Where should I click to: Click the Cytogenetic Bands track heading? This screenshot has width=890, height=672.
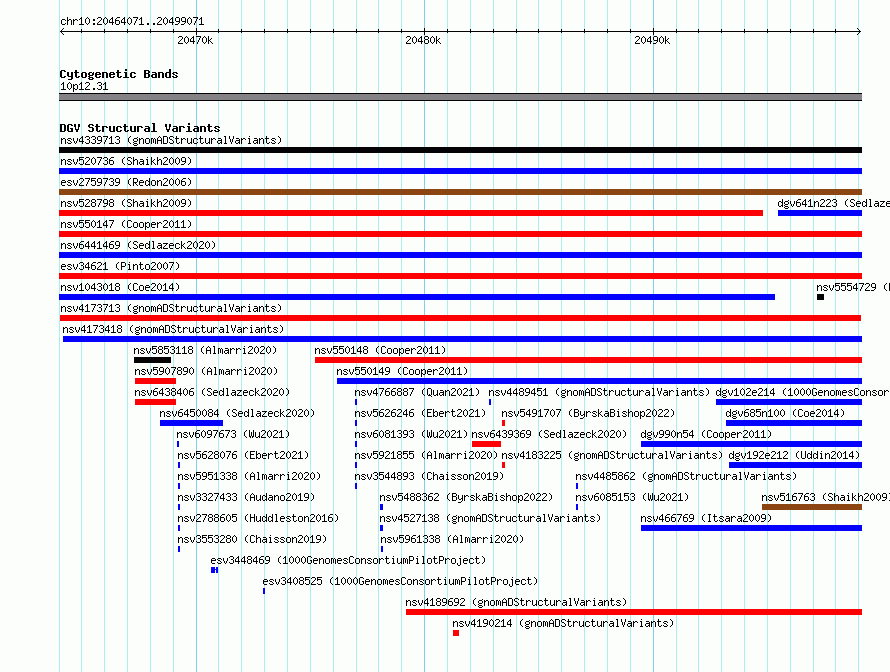pos(119,74)
